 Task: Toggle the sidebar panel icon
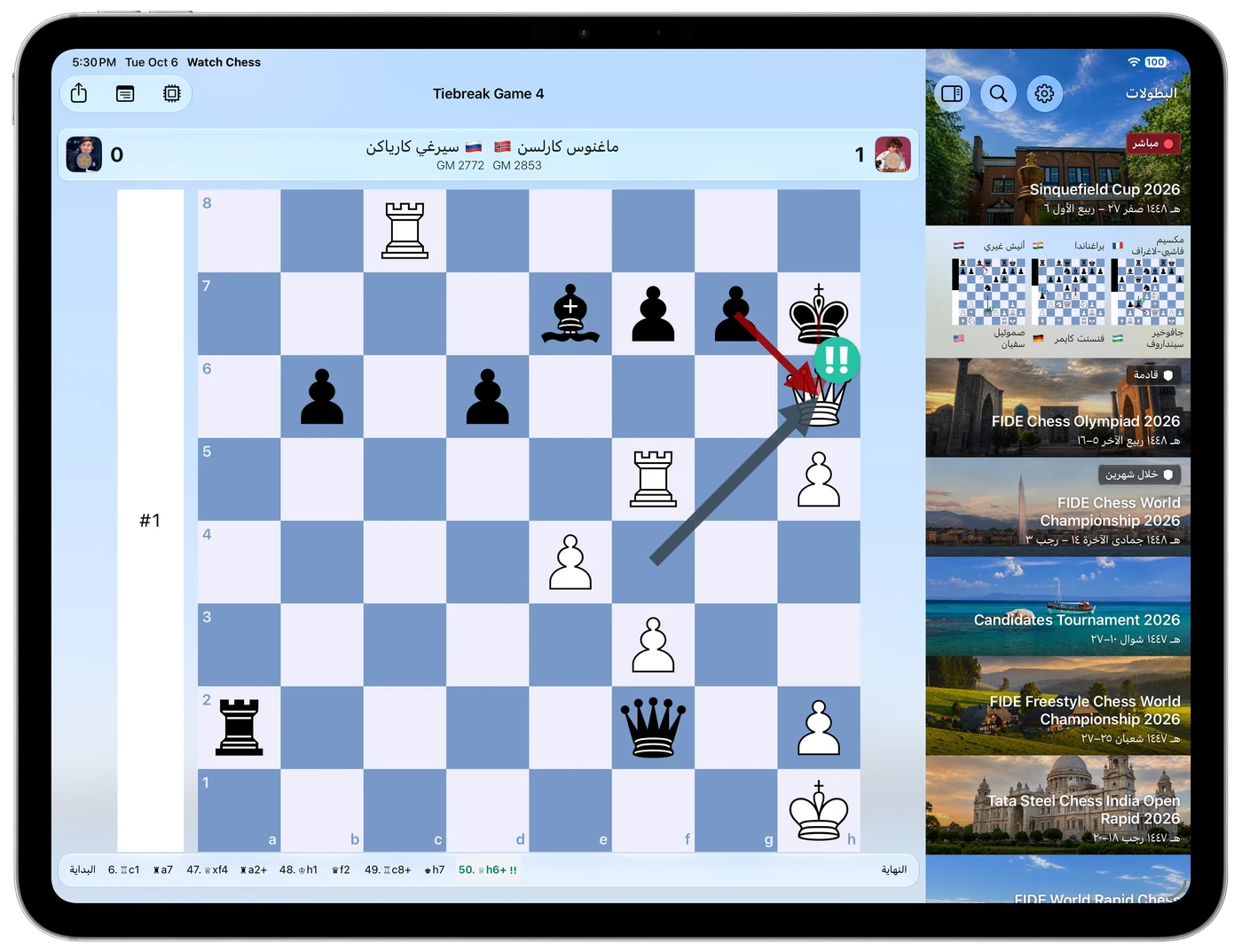(952, 93)
